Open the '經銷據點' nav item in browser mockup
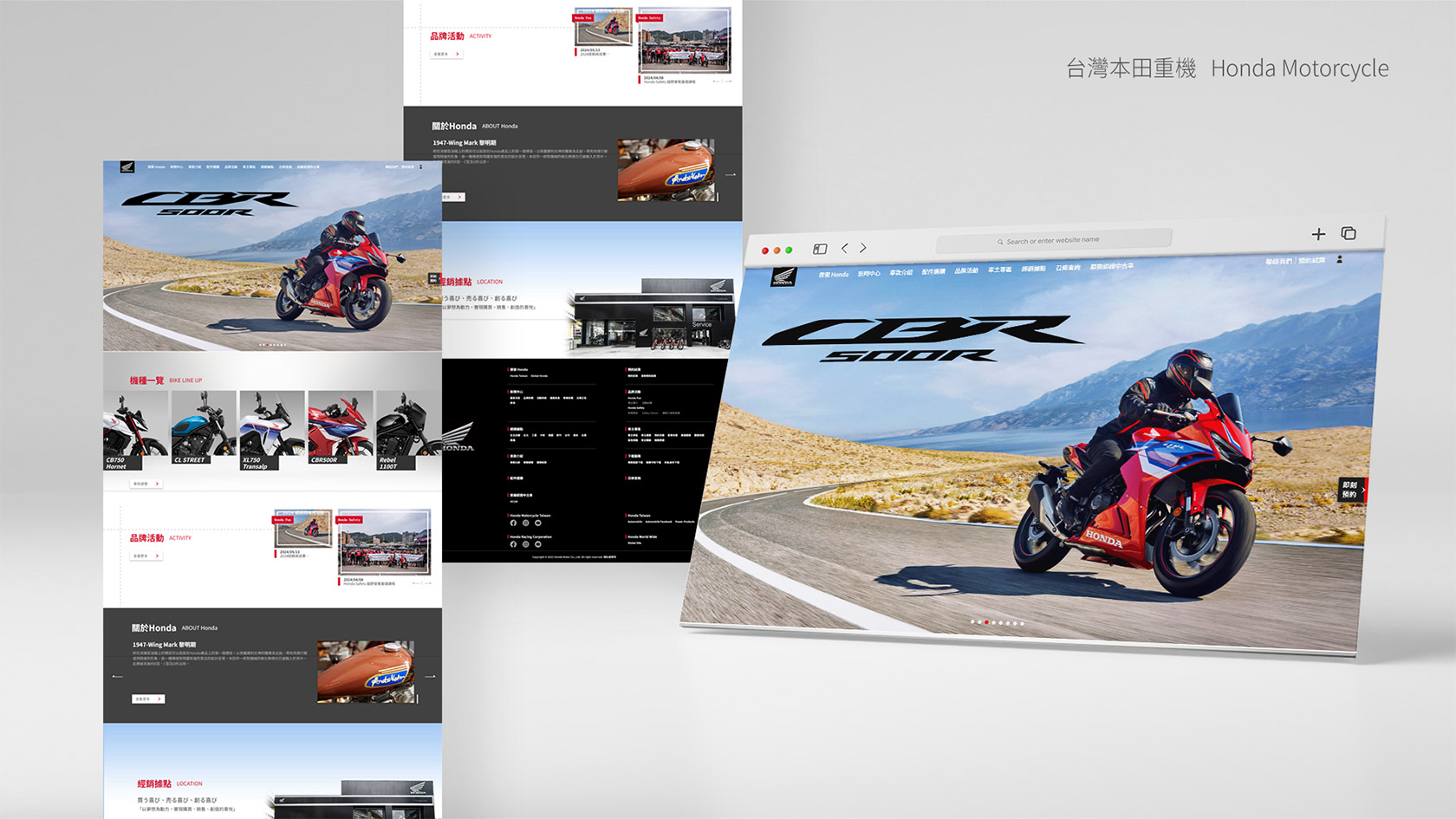This screenshot has width=1456, height=819. click(x=1033, y=269)
